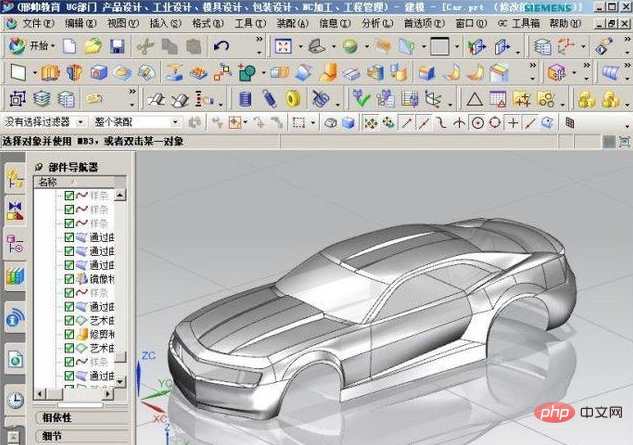The image size is (633, 445).
Task: Open the 开始 dropdown arrow
Action: [53, 46]
